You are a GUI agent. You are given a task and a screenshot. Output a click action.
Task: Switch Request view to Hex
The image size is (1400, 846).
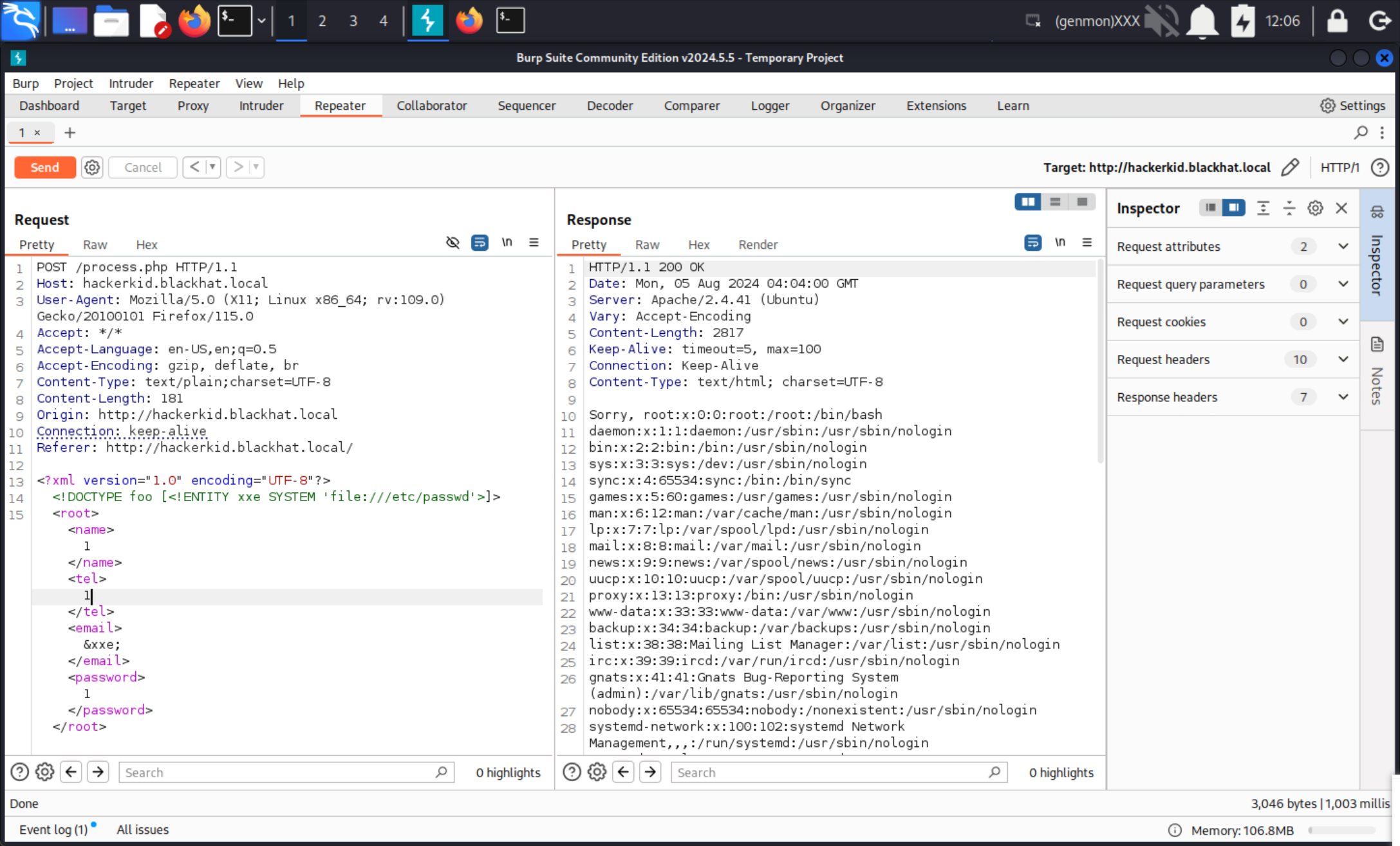[x=147, y=244]
